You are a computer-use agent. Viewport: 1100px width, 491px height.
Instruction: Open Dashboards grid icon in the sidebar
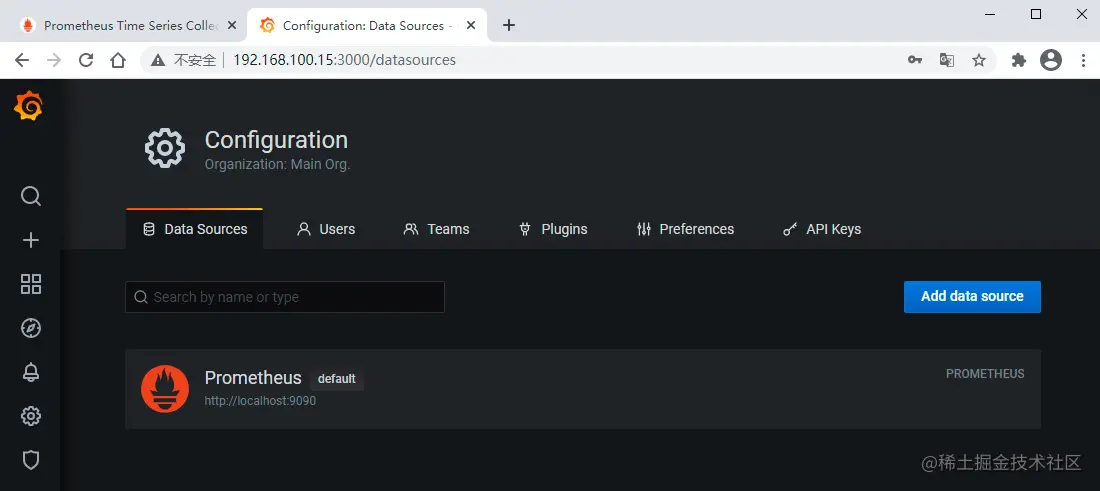31,284
